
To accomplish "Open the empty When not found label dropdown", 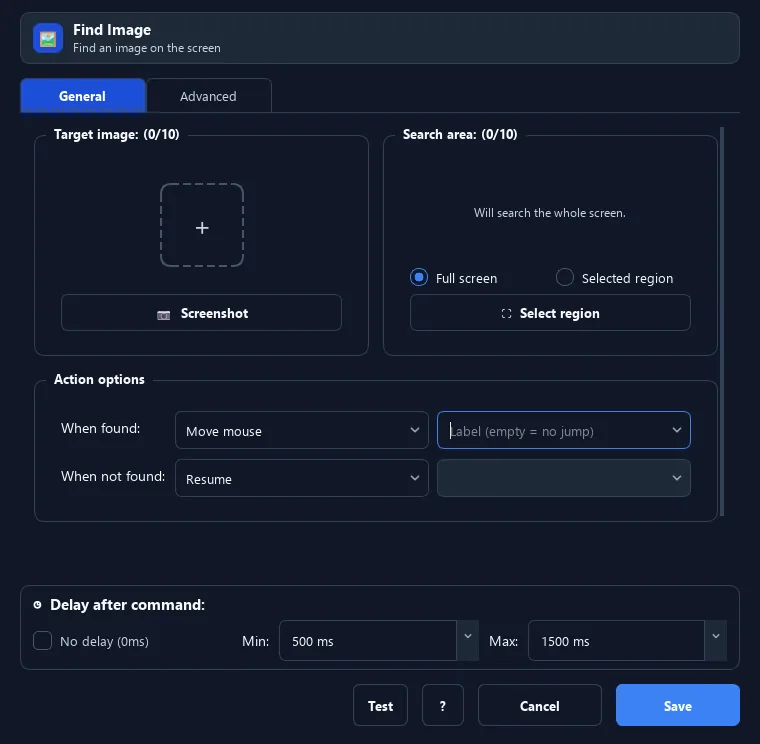I will click(564, 478).
